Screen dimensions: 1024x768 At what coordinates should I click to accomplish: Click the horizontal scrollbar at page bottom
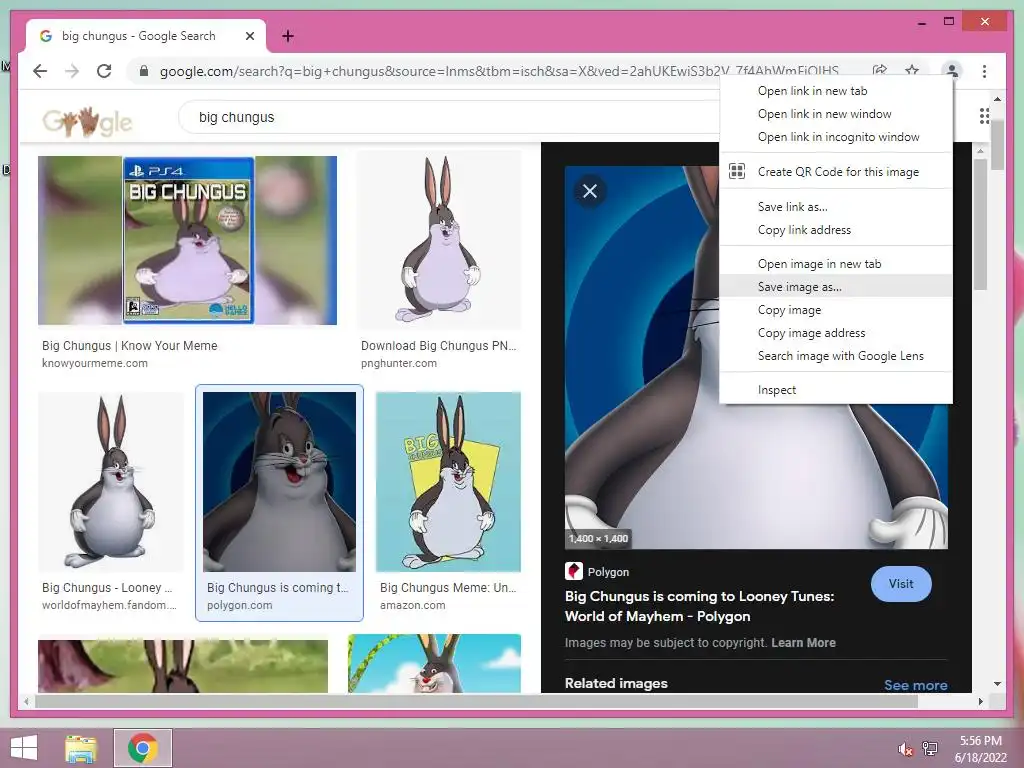[x=476, y=701]
